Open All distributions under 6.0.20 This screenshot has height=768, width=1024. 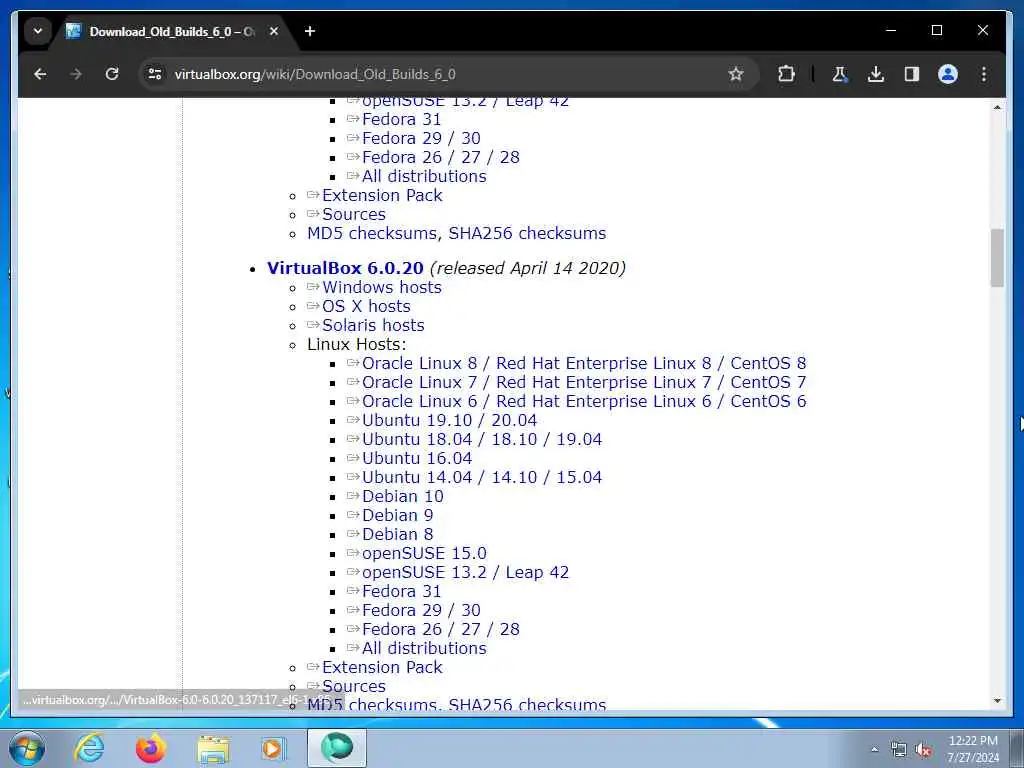[x=424, y=648]
